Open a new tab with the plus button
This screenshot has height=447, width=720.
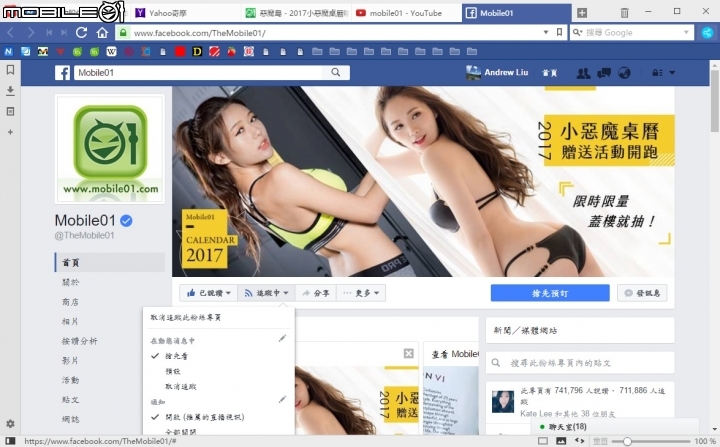(582, 13)
